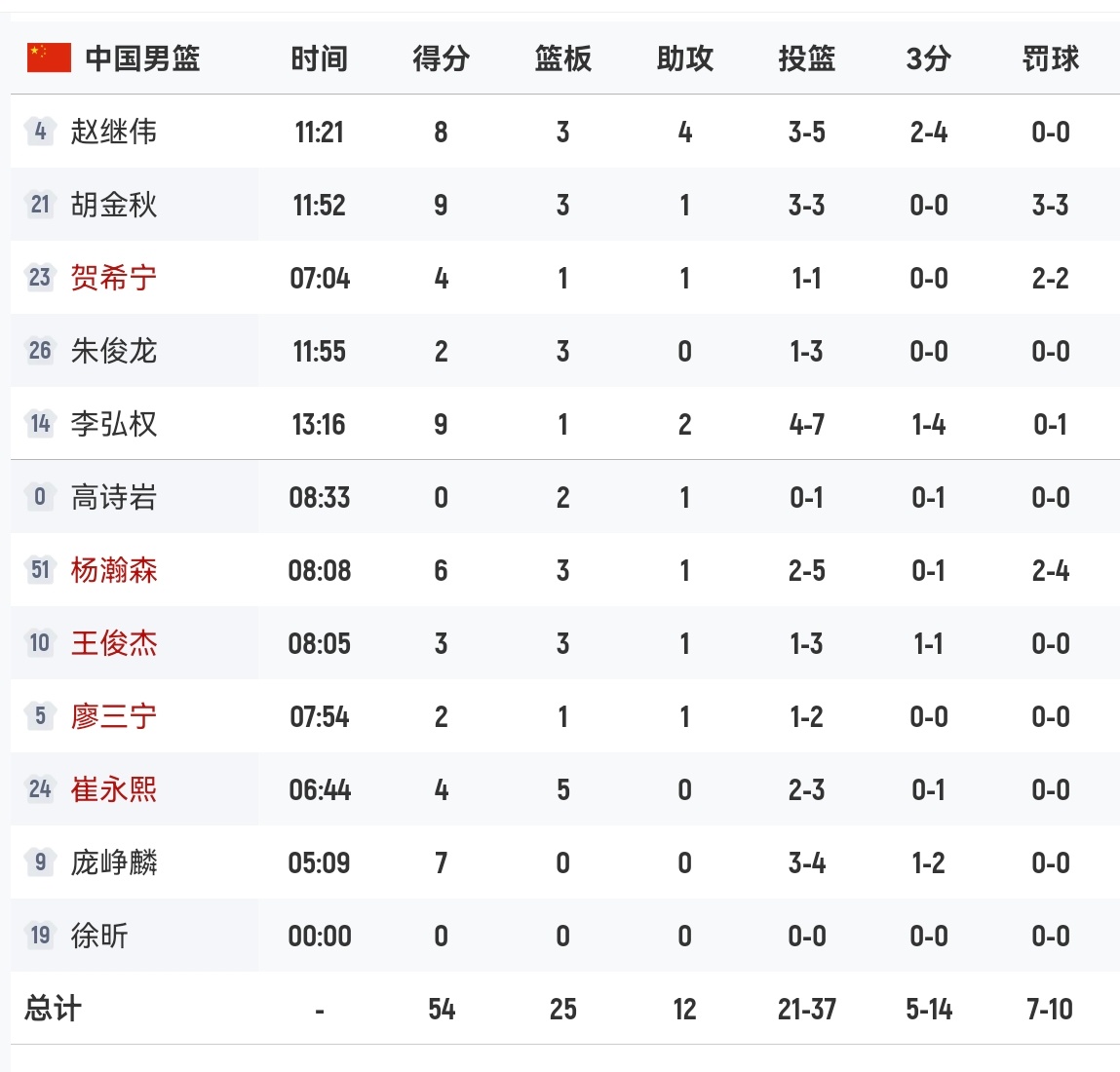Click total assists value 12
1120x1072 pixels.
coord(684,1010)
